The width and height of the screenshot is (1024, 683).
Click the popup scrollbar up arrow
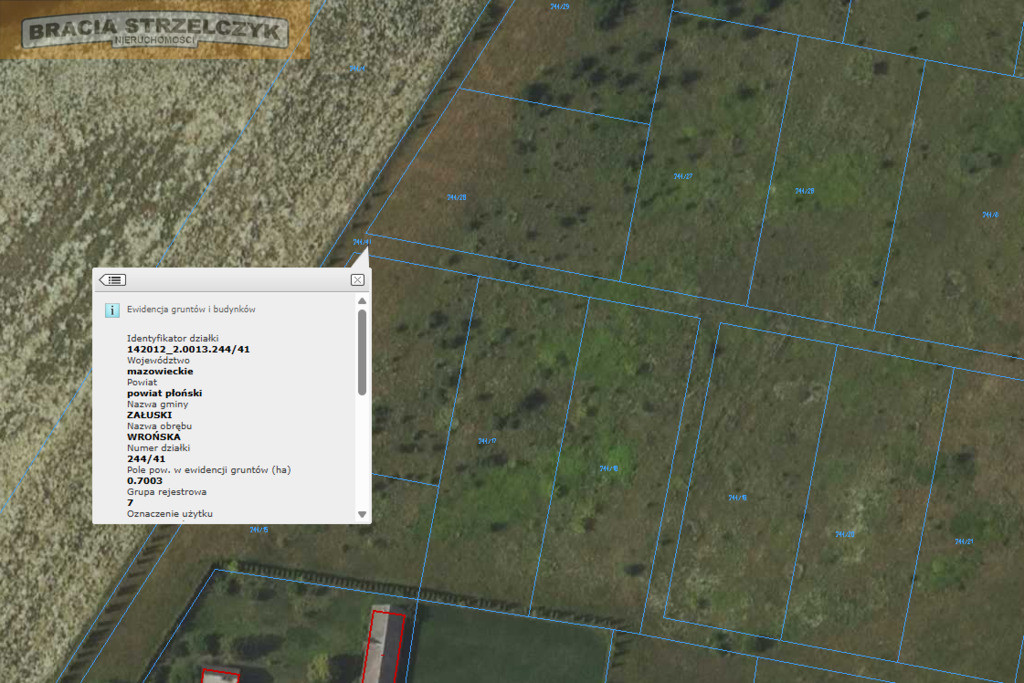[362, 301]
